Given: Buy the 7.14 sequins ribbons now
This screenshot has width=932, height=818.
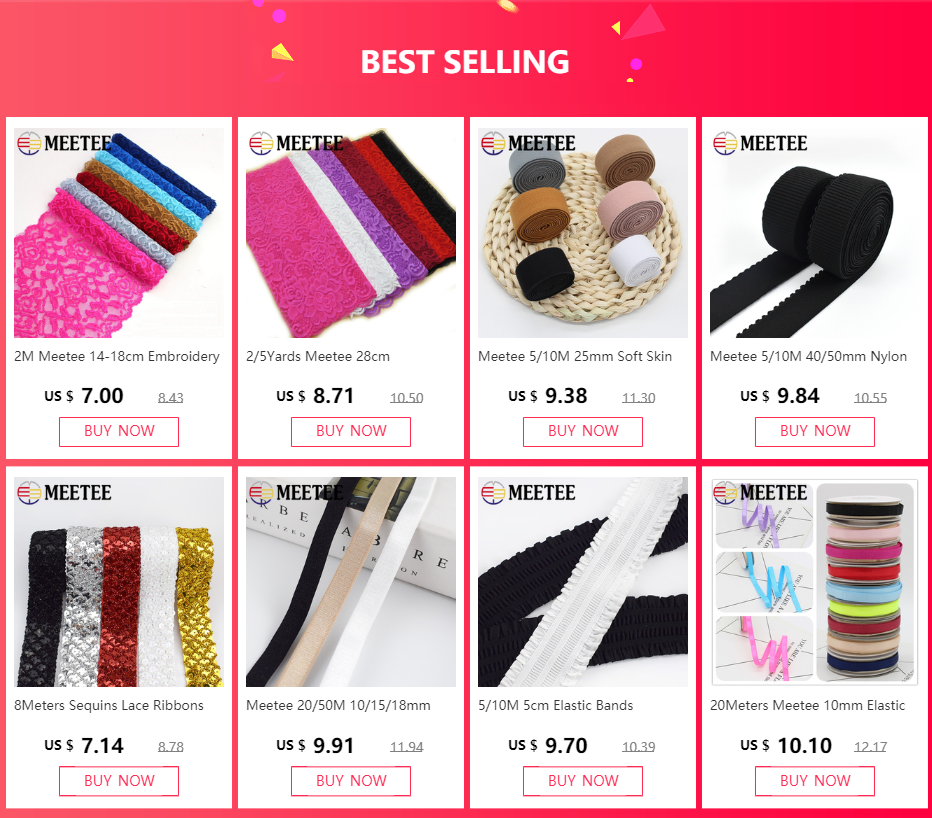Looking at the screenshot, I should point(119,781).
